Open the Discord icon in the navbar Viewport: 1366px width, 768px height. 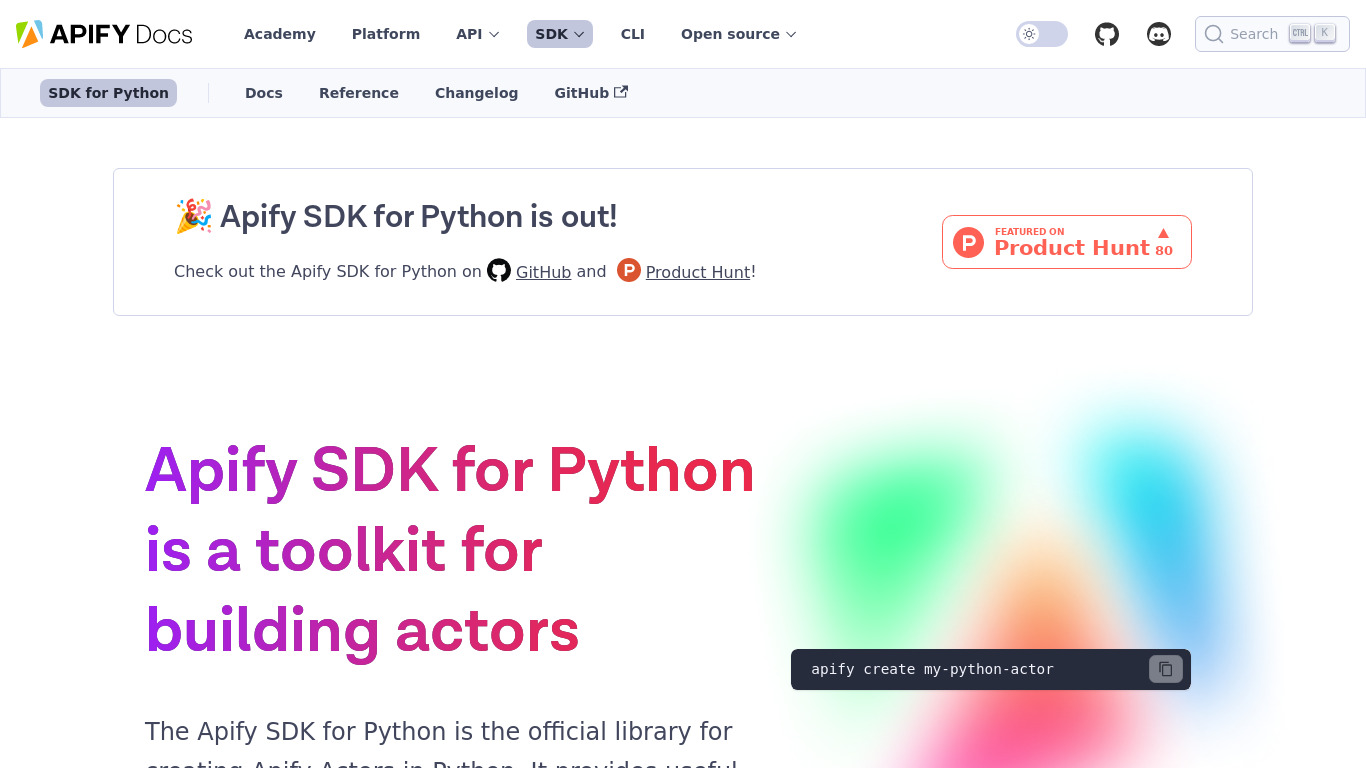point(1159,34)
